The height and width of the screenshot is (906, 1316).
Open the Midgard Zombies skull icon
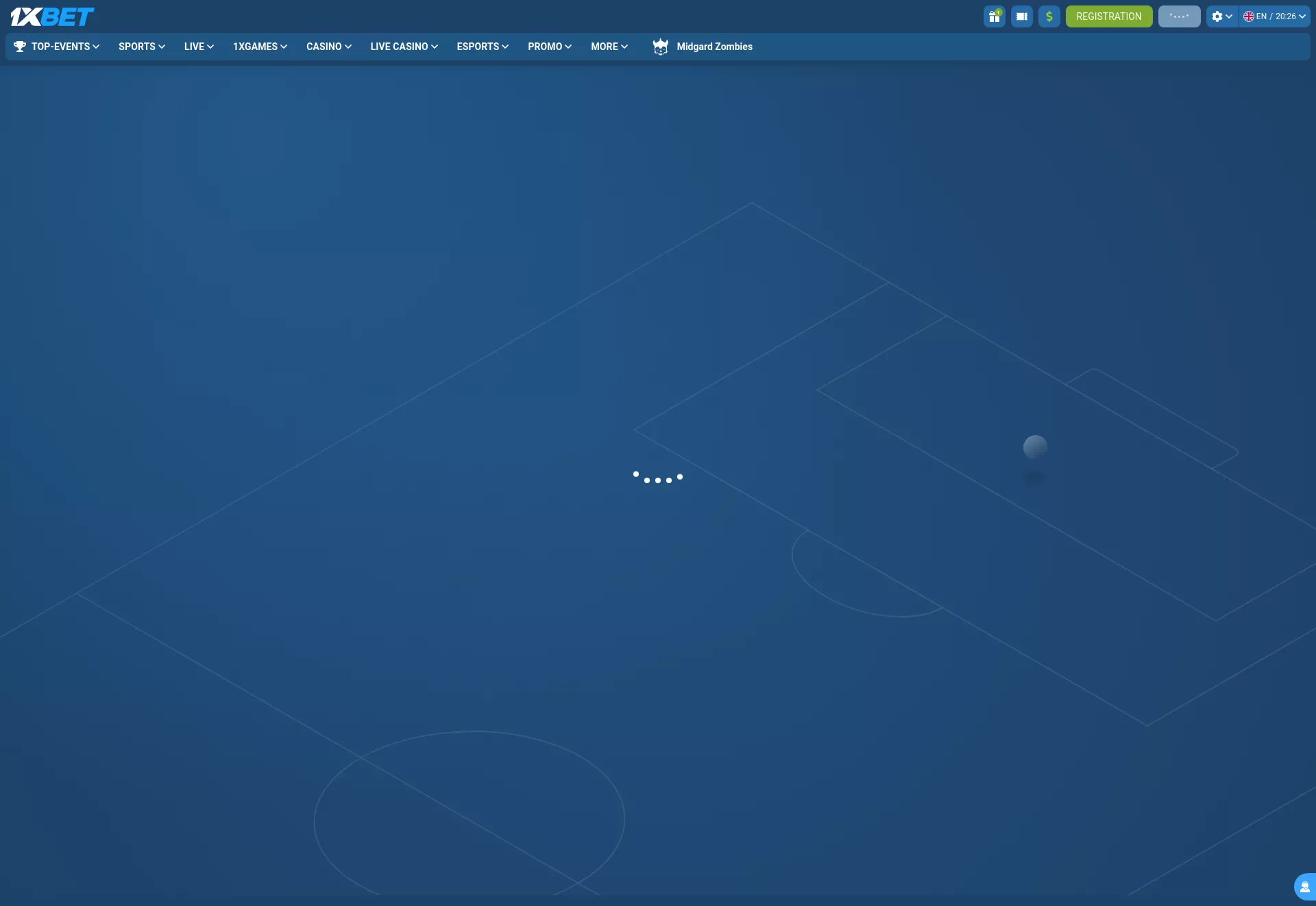(x=660, y=47)
